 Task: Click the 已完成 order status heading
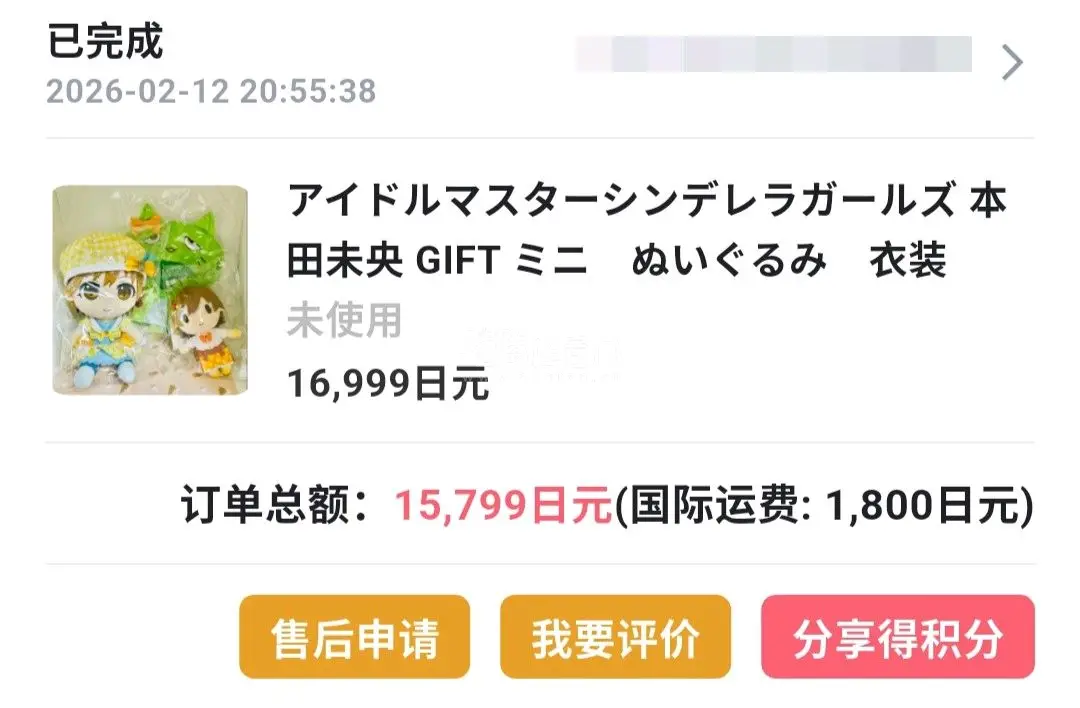click(105, 41)
